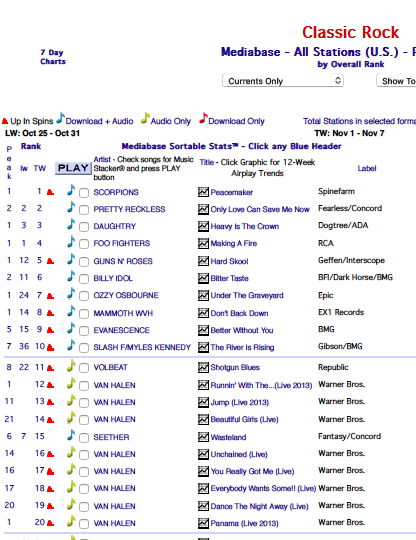Viewport: 416px width, 540px height.
Task: Open the Show To dropdown
Action: click(396, 81)
